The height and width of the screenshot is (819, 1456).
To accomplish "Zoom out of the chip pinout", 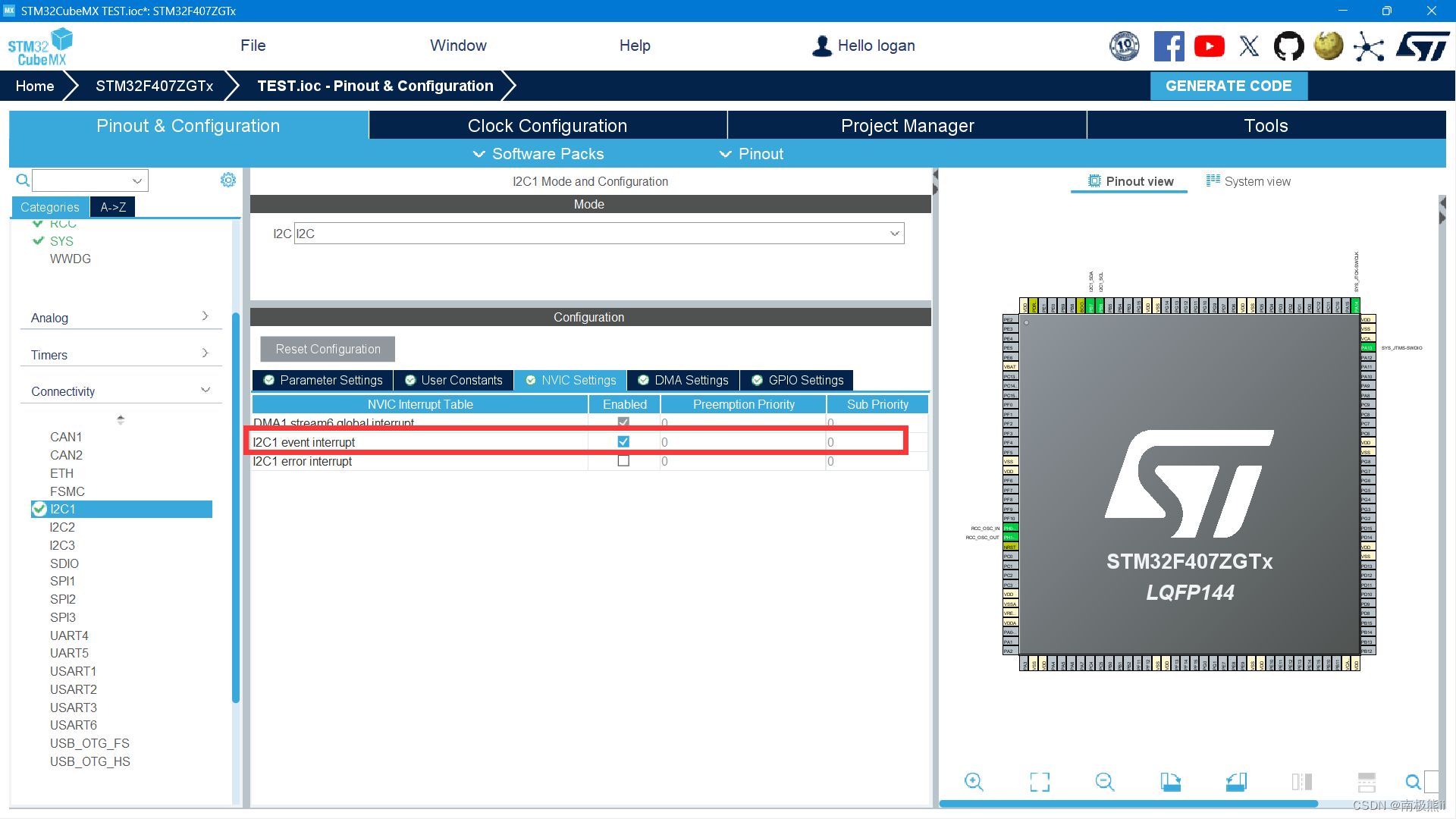I will [1105, 782].
